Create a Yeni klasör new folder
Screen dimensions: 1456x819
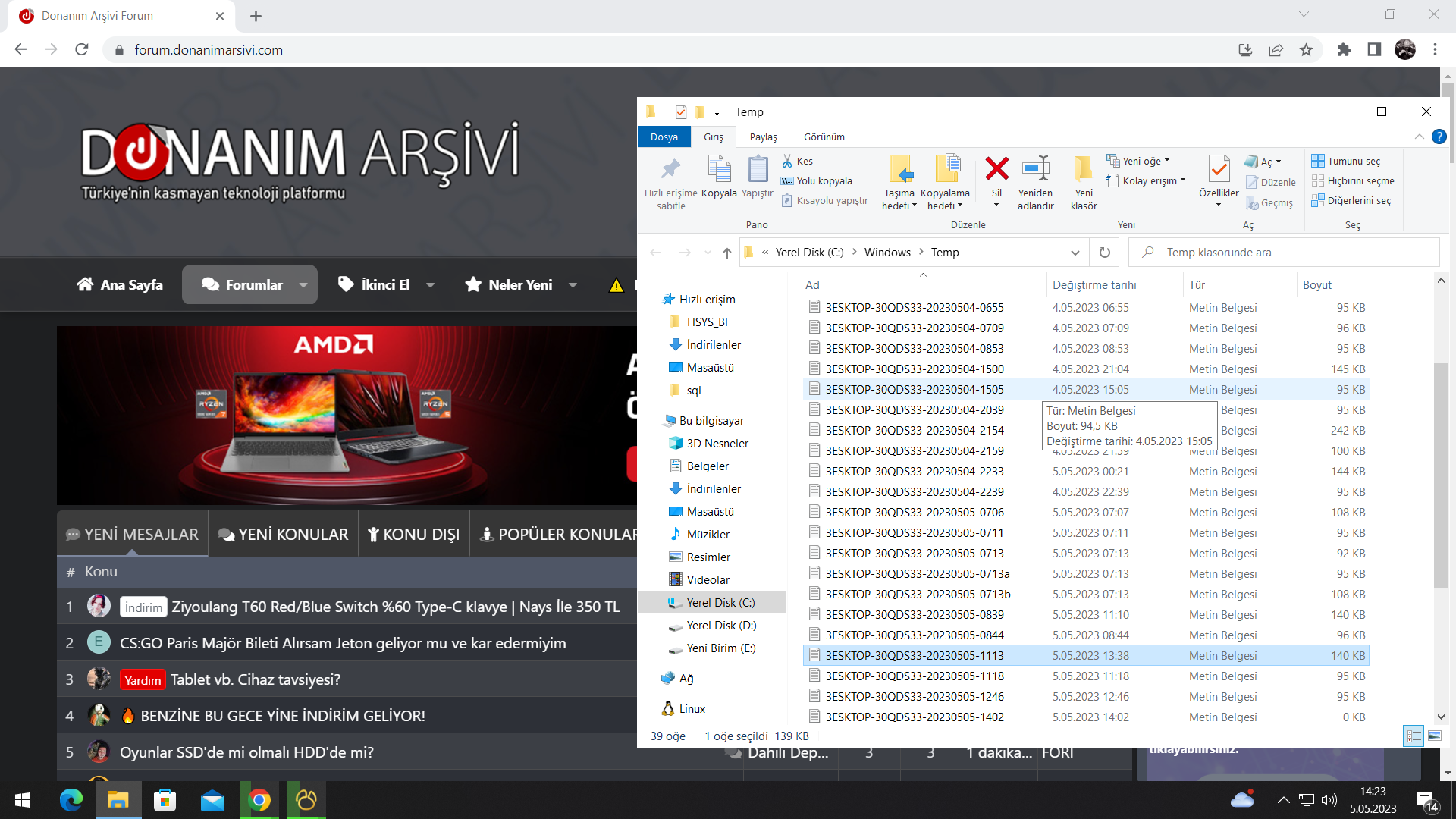(x=1084, y=183)
